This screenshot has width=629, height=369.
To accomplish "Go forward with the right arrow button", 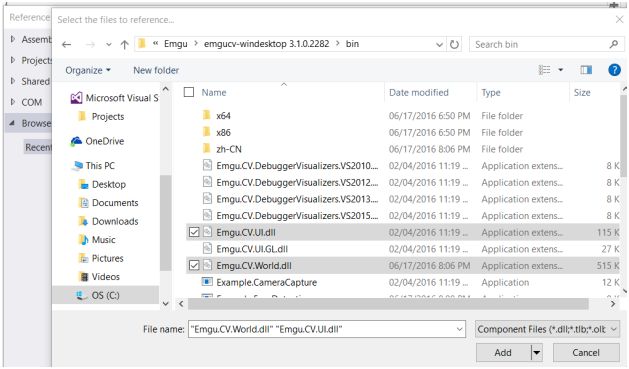I will click(90, 45).
